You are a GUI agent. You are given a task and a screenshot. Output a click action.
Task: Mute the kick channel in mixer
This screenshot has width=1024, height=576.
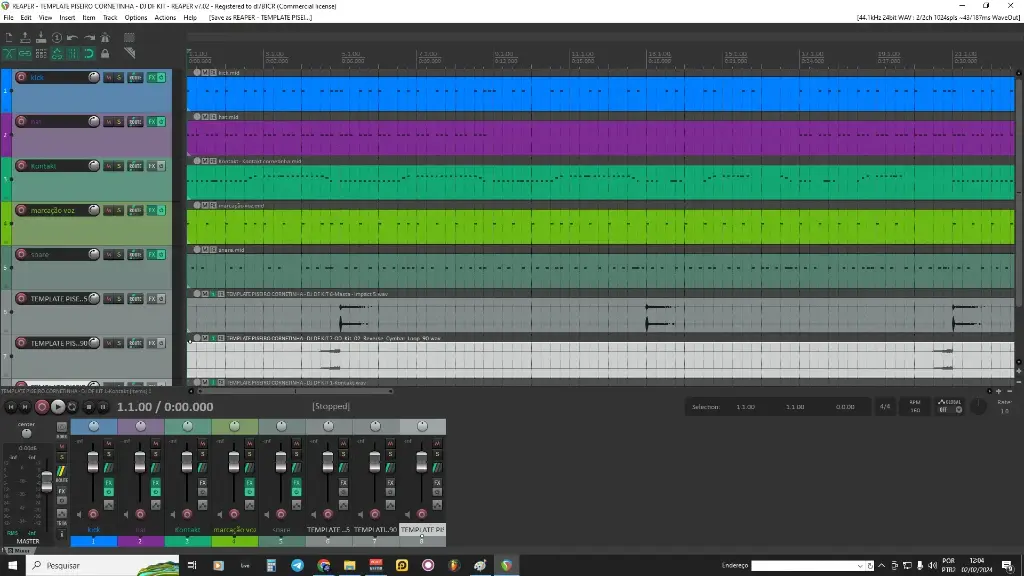click(x=108, y=443)
